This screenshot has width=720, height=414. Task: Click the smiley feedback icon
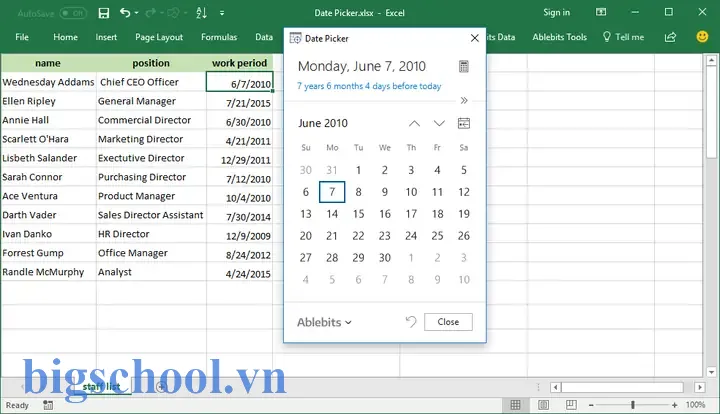[702, 36]
